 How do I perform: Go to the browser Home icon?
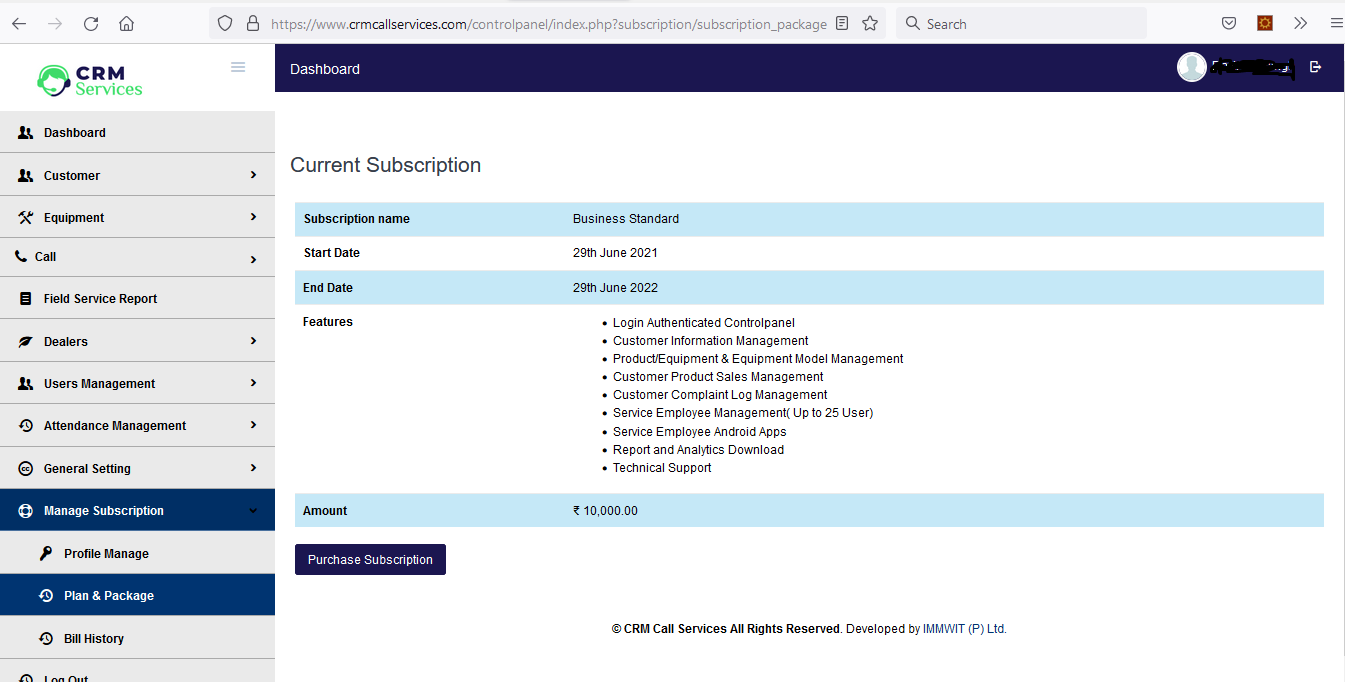click(x=126, y=23)
